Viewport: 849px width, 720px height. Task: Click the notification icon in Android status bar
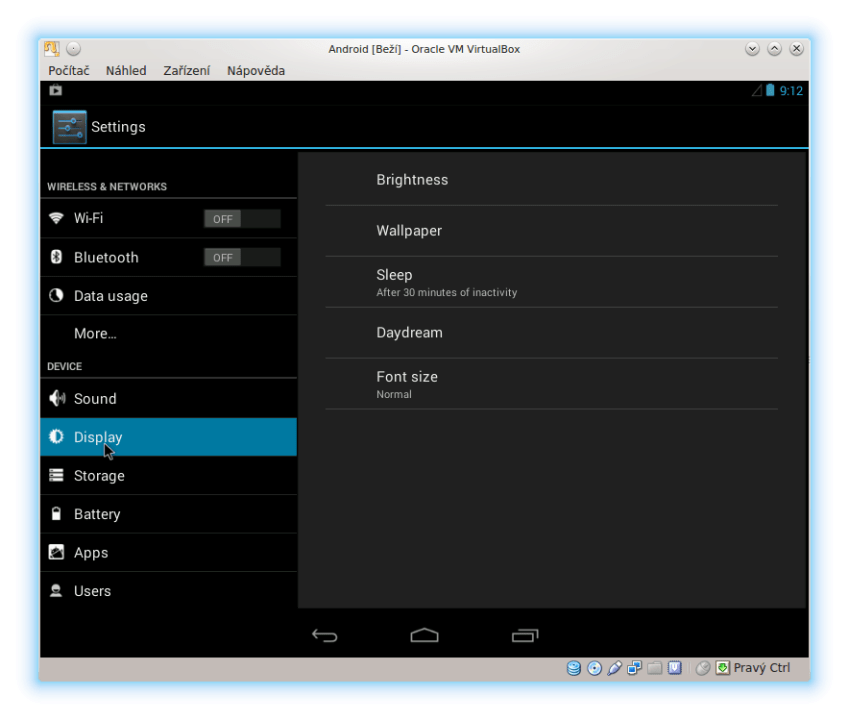56,90
